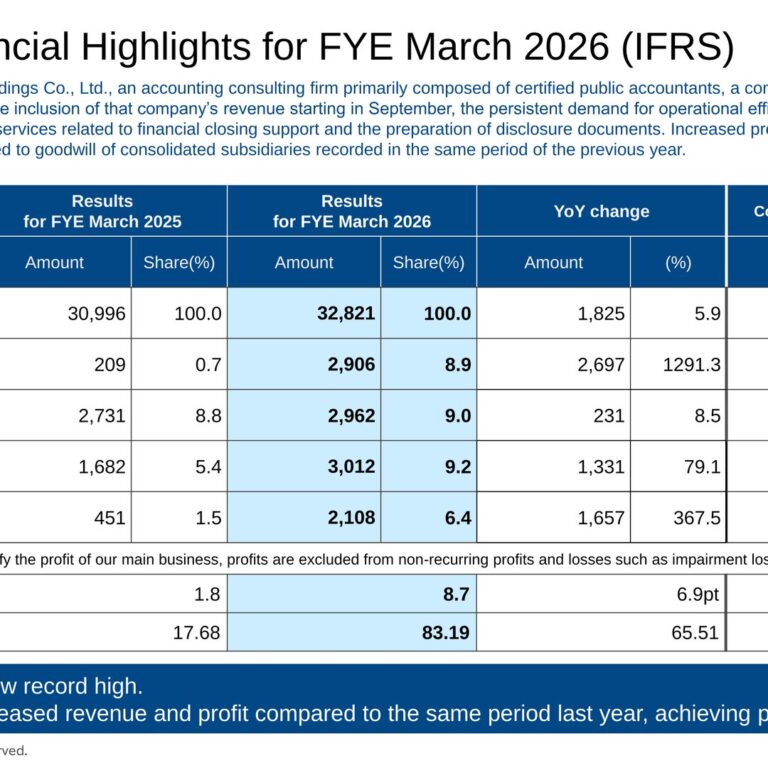Select the value 17.68

[196, 632]
